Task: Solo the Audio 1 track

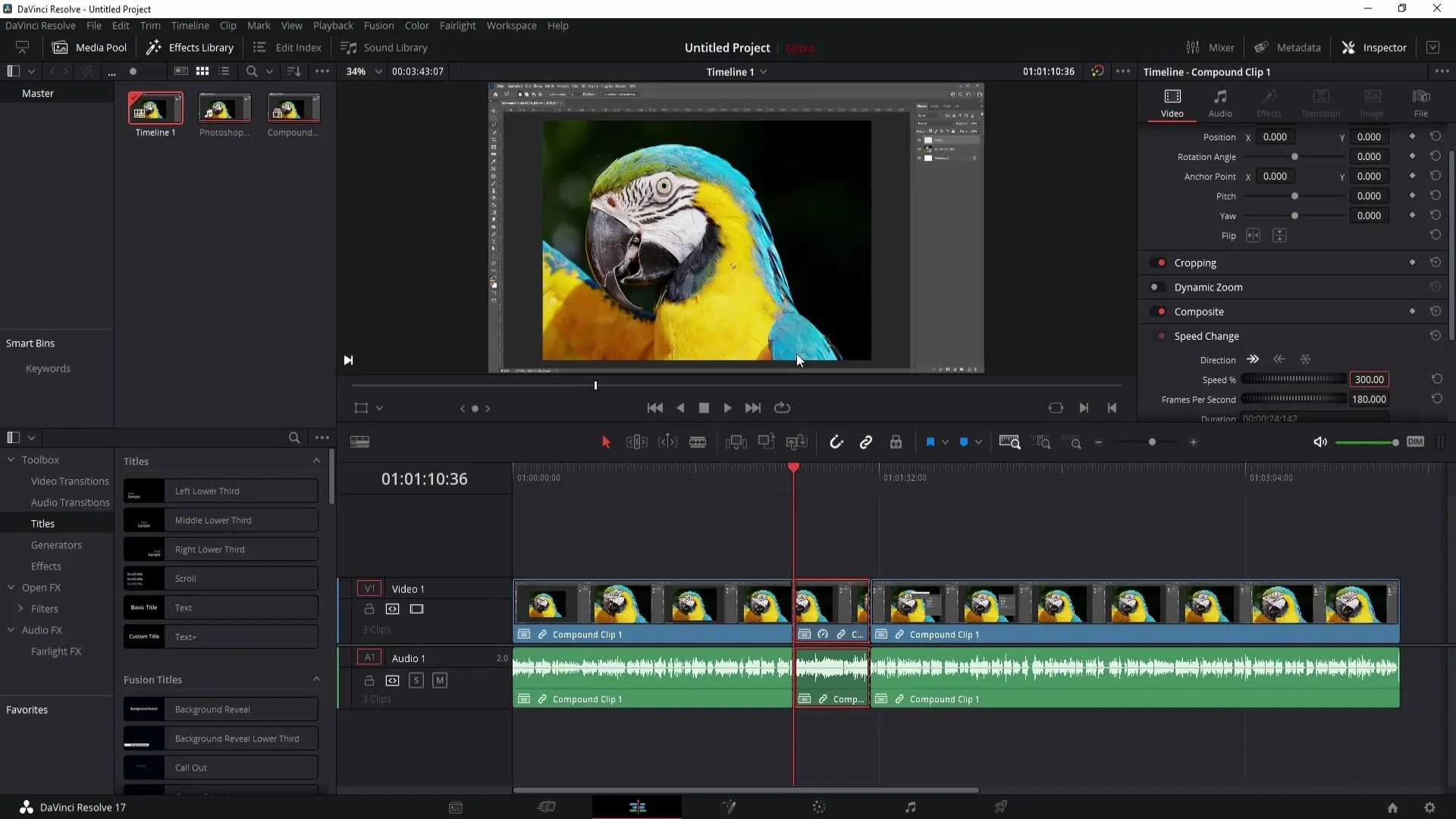Action: pos(416,680)
